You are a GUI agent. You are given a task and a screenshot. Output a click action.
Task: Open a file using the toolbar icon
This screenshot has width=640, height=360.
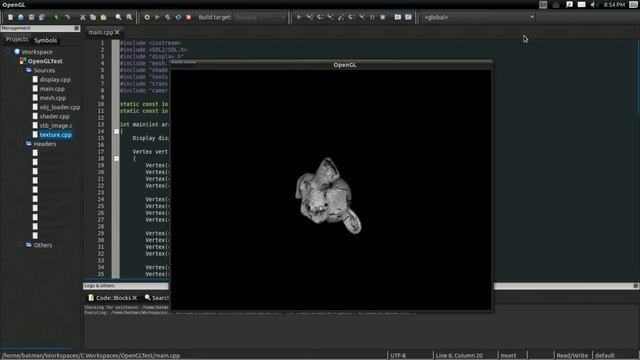[21, 17]
